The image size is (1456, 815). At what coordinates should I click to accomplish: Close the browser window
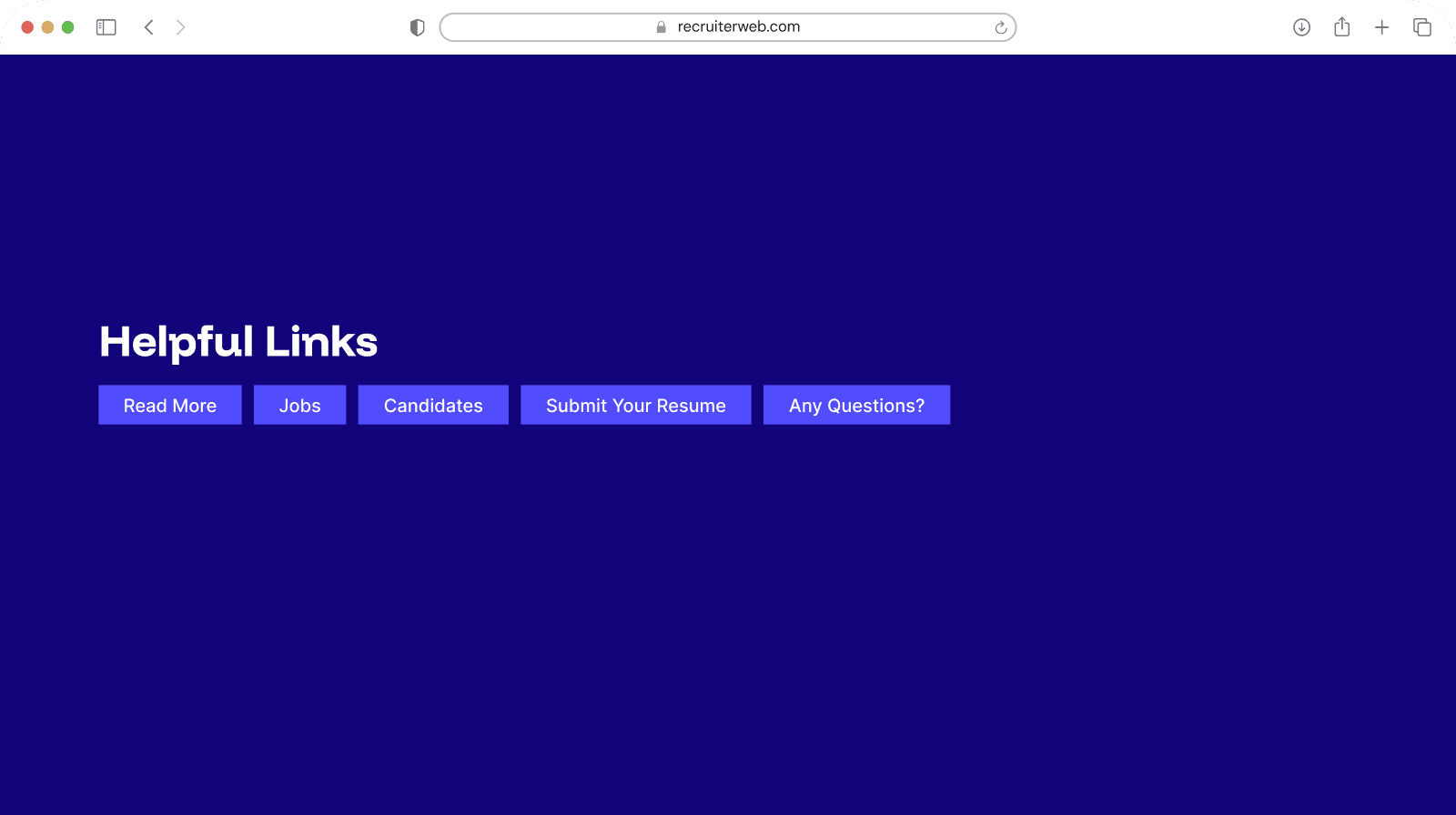click(27, 27)
